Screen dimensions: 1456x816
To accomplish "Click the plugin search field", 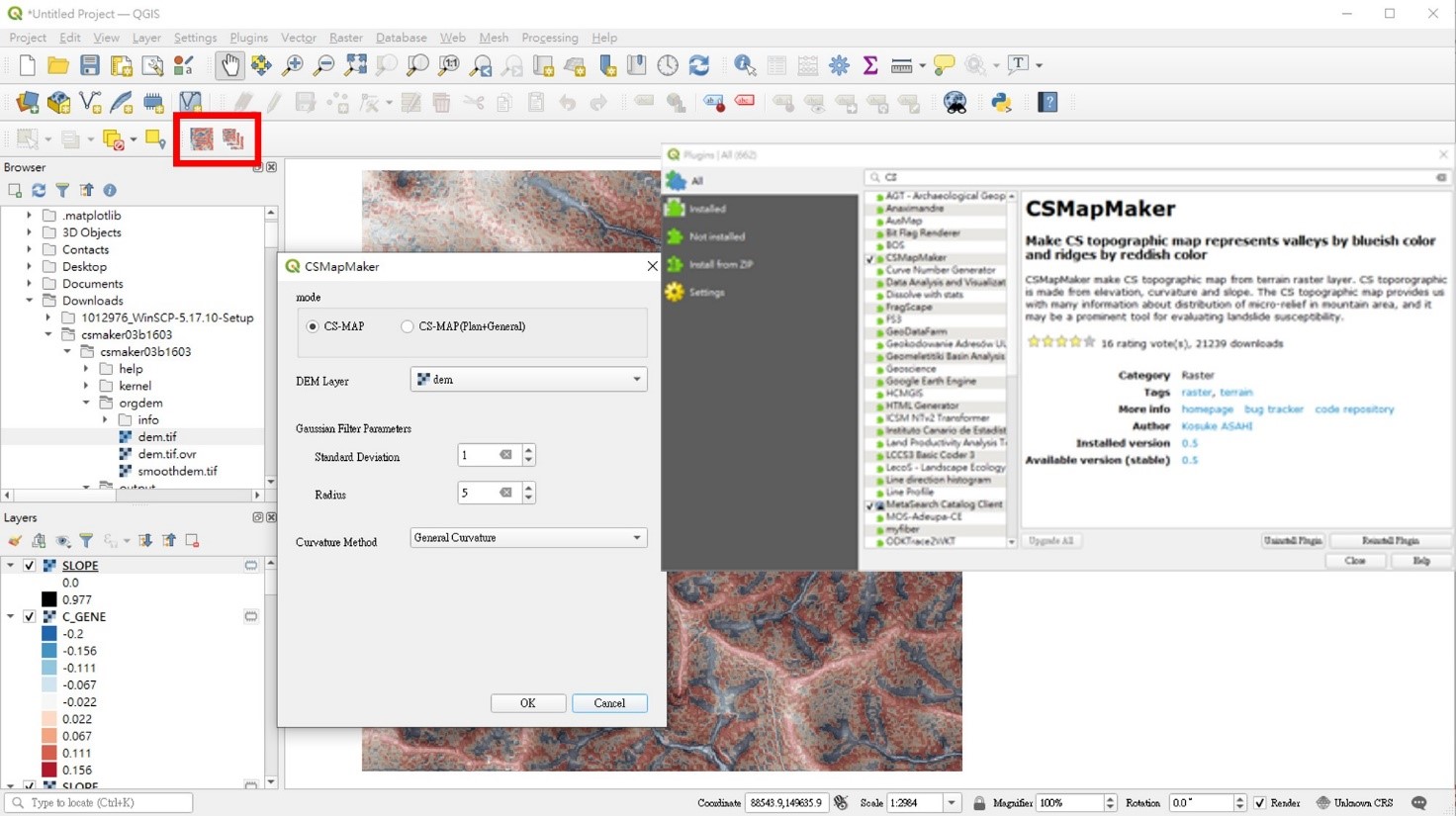I will pyautogui.click(x=1157, y=177).
